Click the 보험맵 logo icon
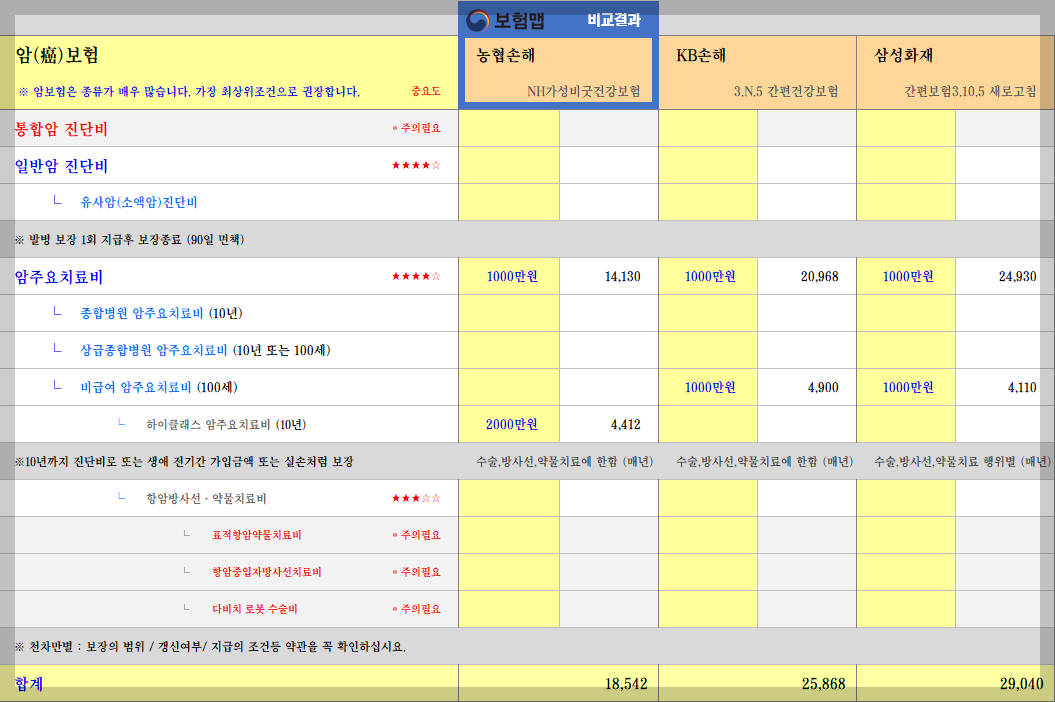 click(x=478, y=20)
